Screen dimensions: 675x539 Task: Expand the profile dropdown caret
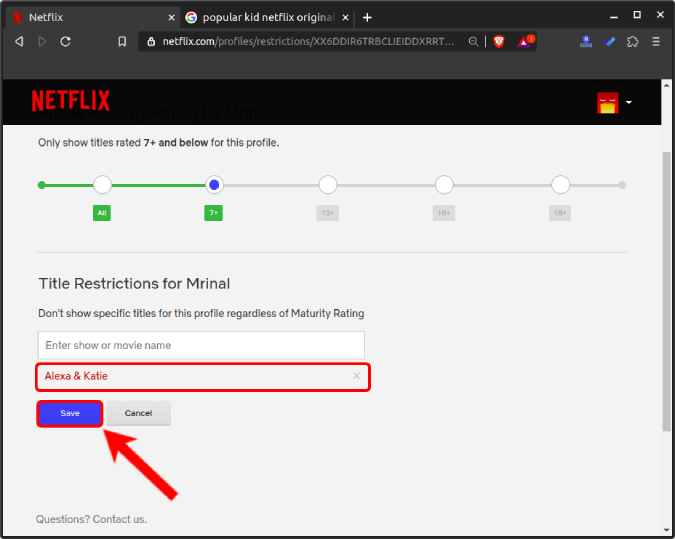629,102
